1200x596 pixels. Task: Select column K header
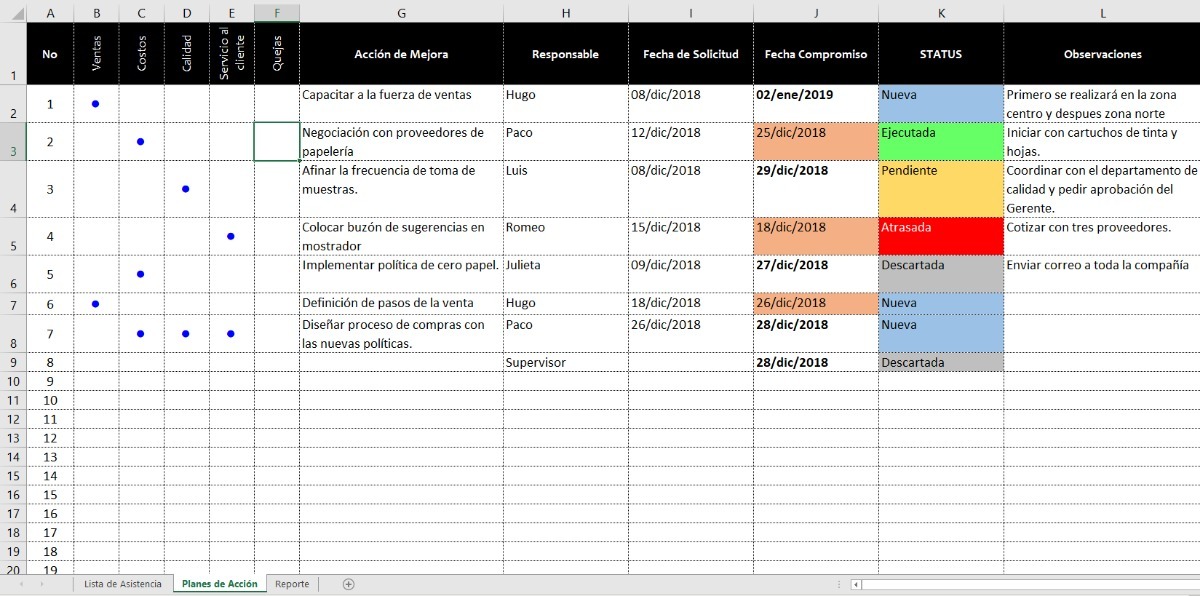click(941, 13)
